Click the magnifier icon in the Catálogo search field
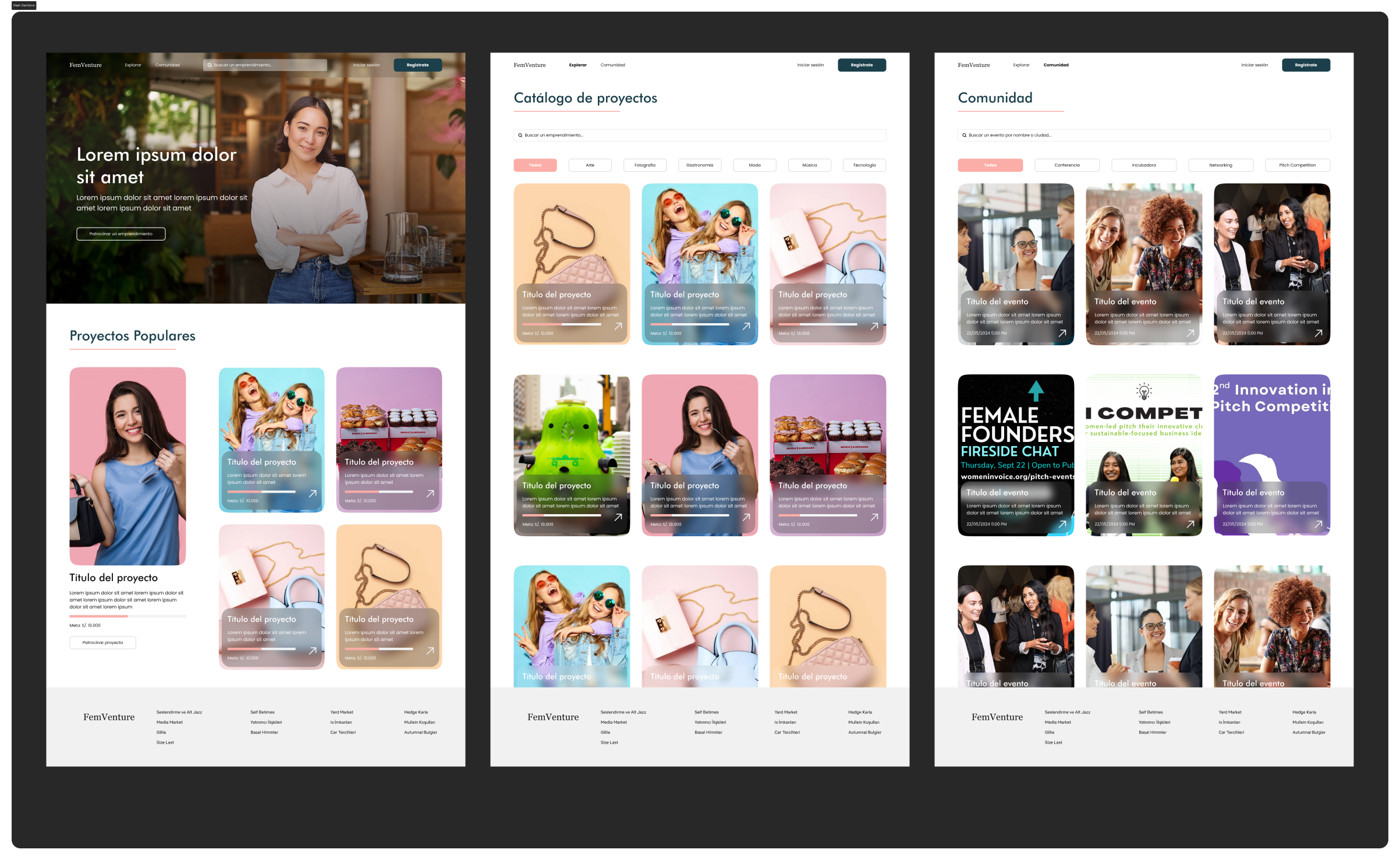This screenshot has width=1400, height=860. pyautogui.click(x=520, y=135)
